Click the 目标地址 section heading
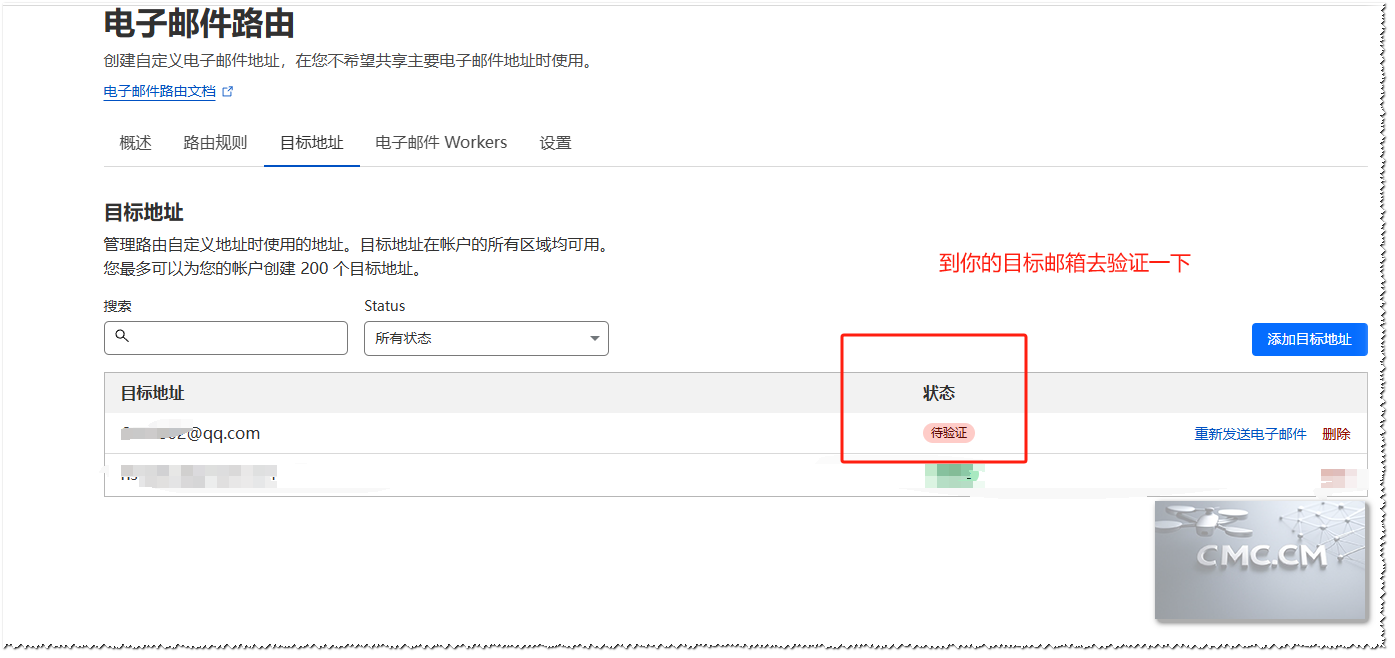This screenshot has width=1395, height=658. 144,212
